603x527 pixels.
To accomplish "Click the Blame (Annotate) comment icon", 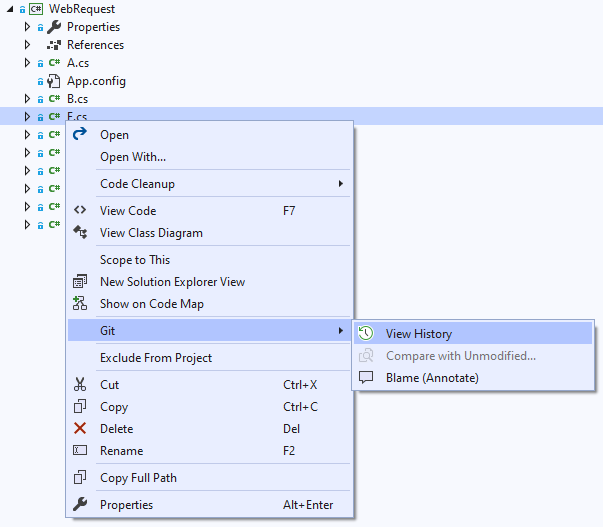I will (367, 378).
